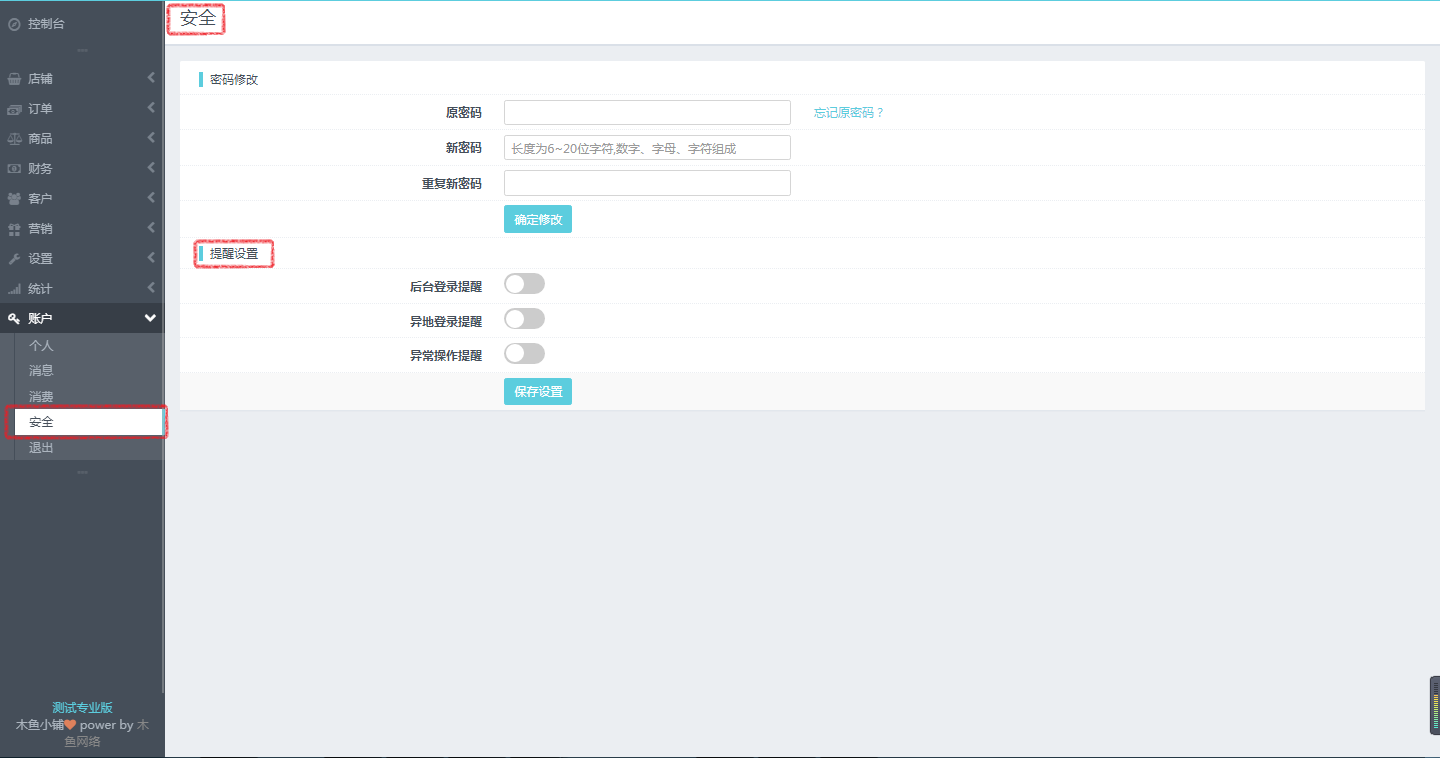The image size is (1440, 763).
Task: Click the shop basket icon for 店铺
Action: pyautogui.click(x=14, y=79)
